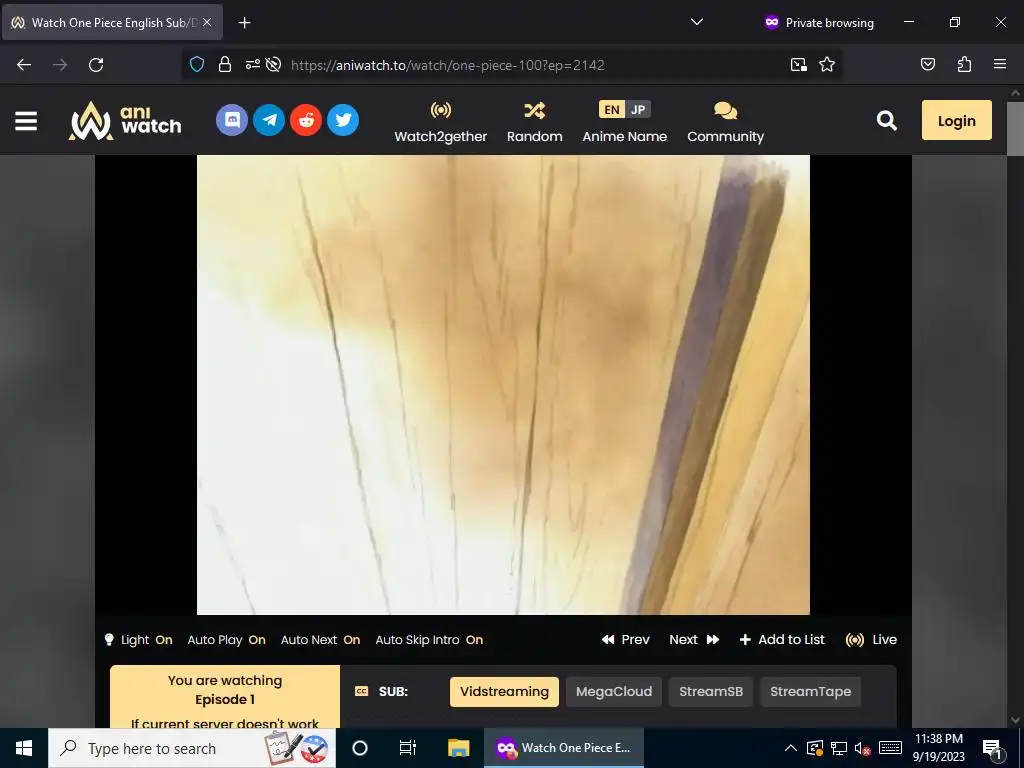Screen dimensions: 1024x768
Task: Open the Windows Start menu
Action: coord(24,748)
